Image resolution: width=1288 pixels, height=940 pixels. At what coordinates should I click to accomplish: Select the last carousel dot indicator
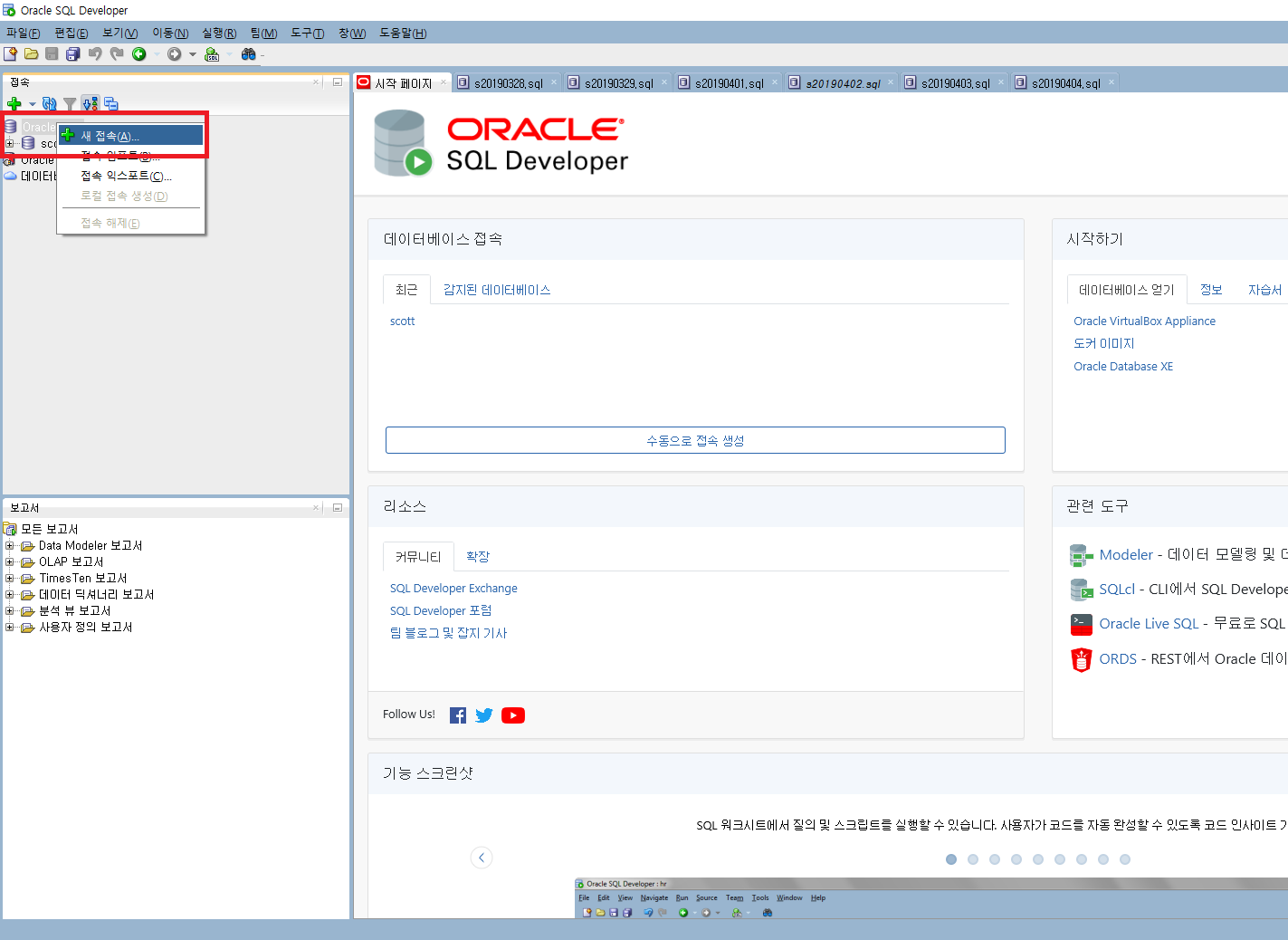[1125, 859]
